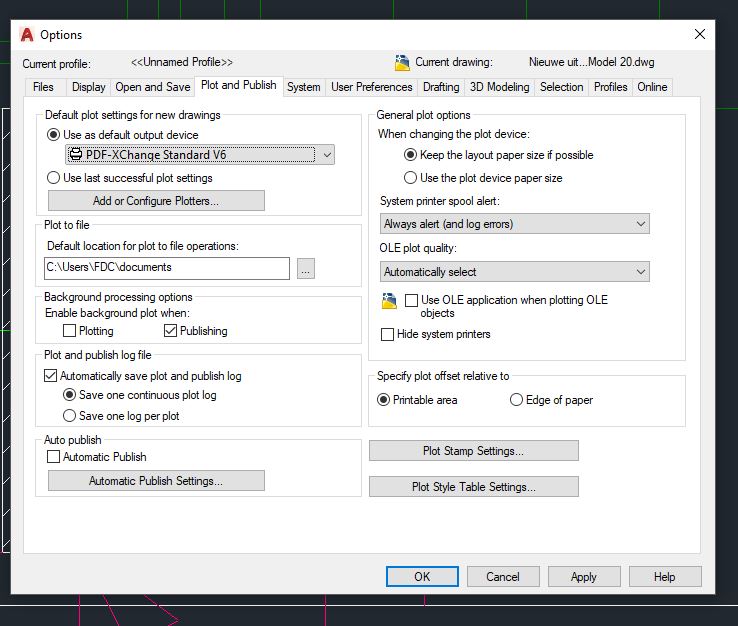The height and width of the screenshot is (626, 738).
Task: Close the Options dialog with X
Action: 699,34
